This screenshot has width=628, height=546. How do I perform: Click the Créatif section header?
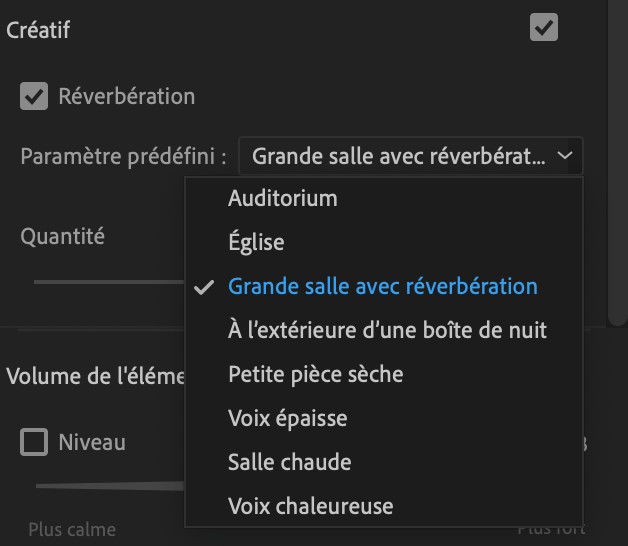pos(38,30)
